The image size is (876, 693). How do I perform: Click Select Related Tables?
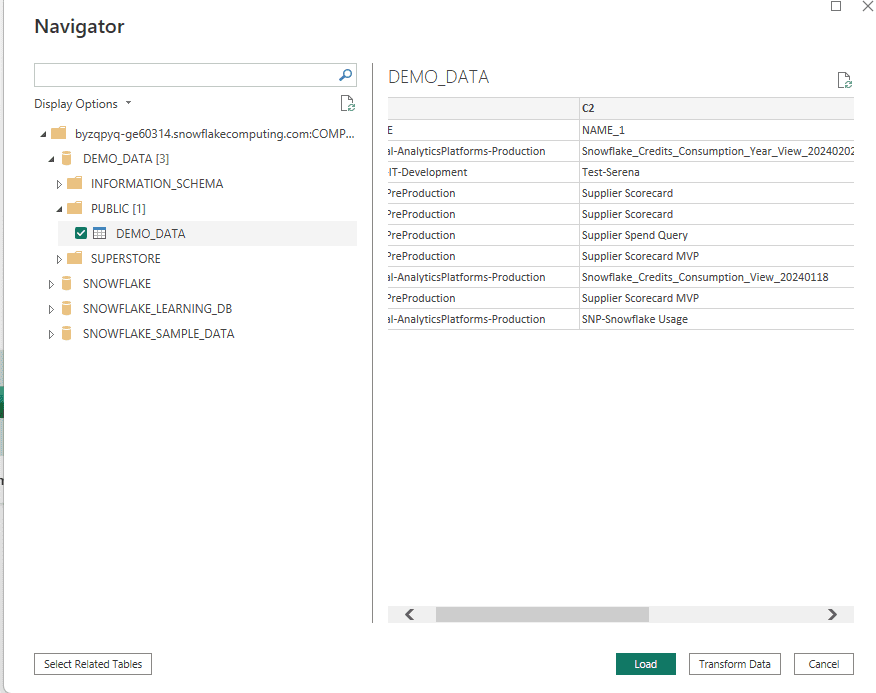(93, 664)
